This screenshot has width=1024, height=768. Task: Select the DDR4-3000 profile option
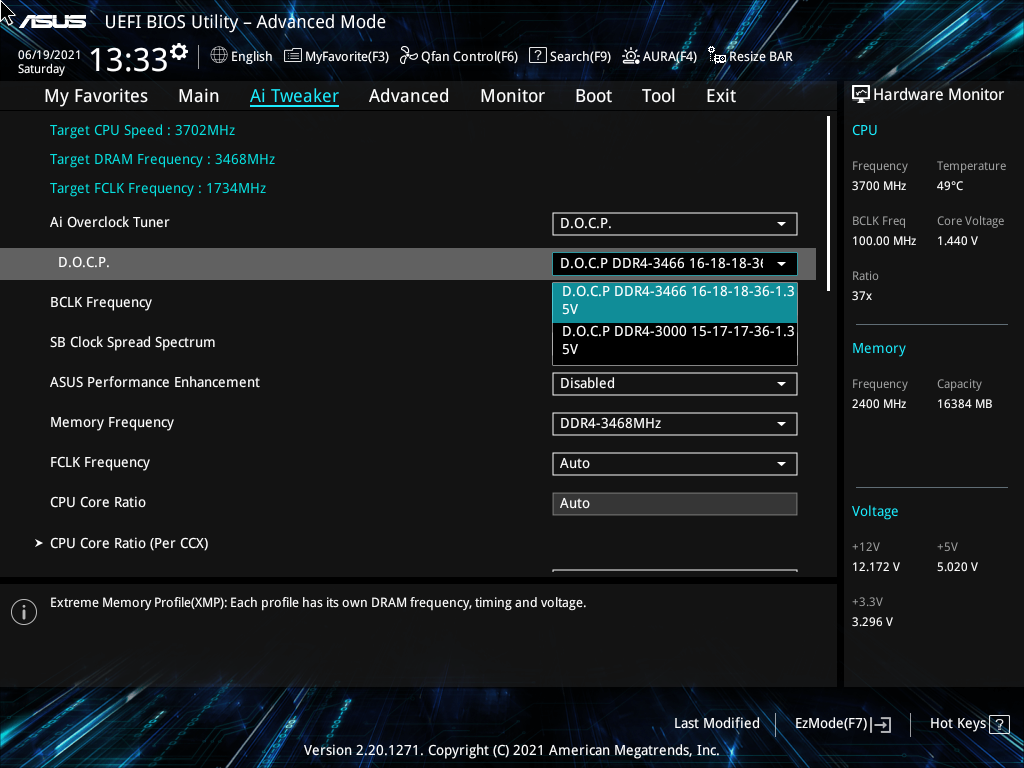(674, 339)
